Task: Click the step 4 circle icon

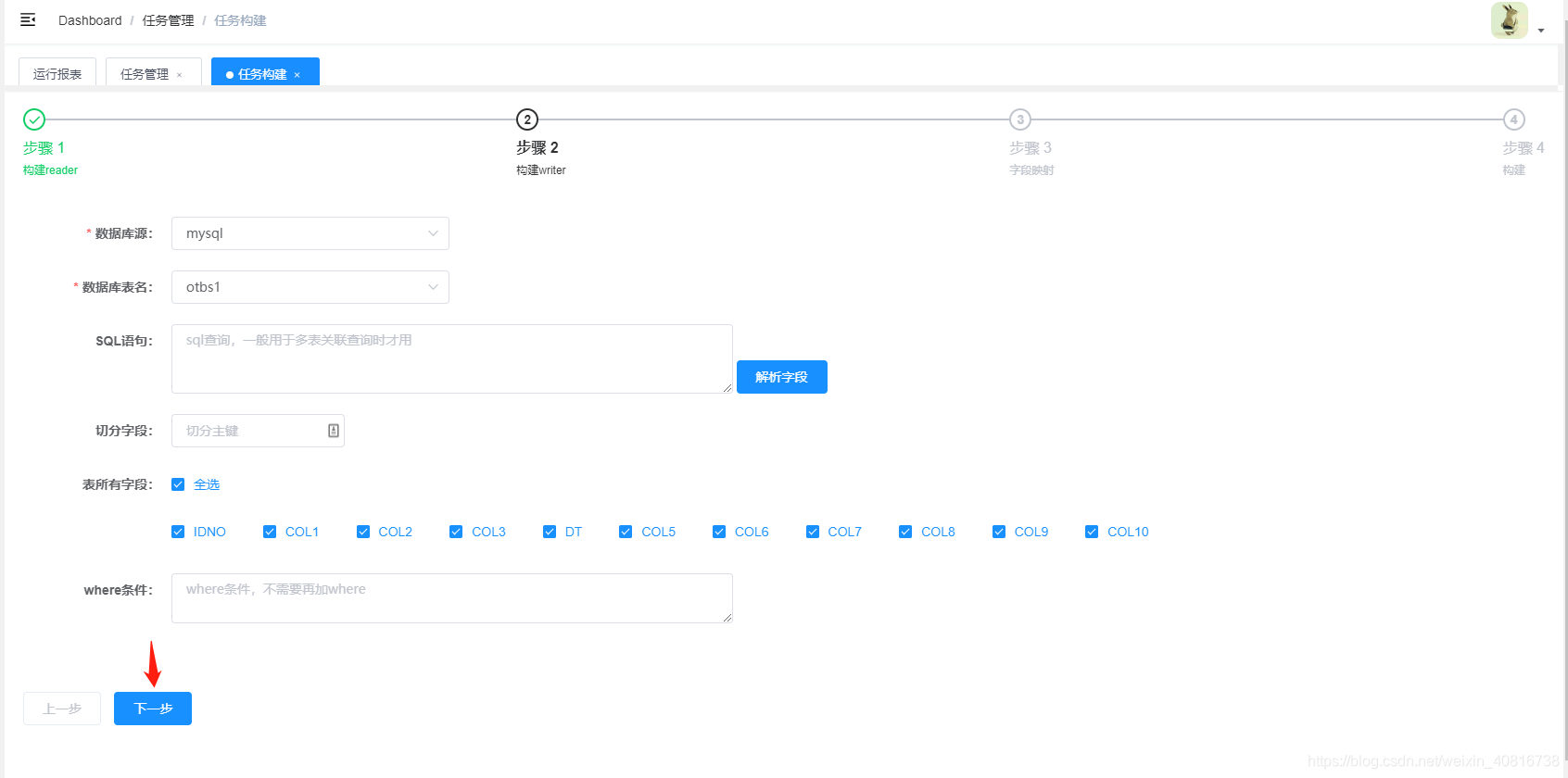Action: (1513, 119)
